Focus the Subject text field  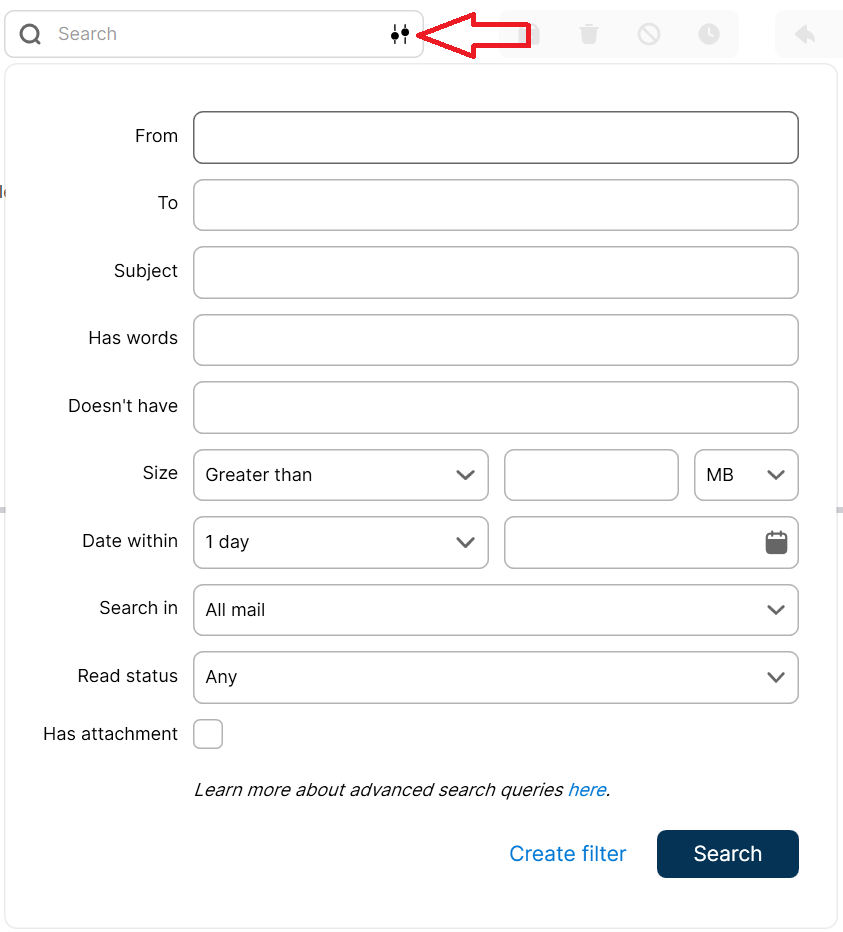tap(495, 272)
